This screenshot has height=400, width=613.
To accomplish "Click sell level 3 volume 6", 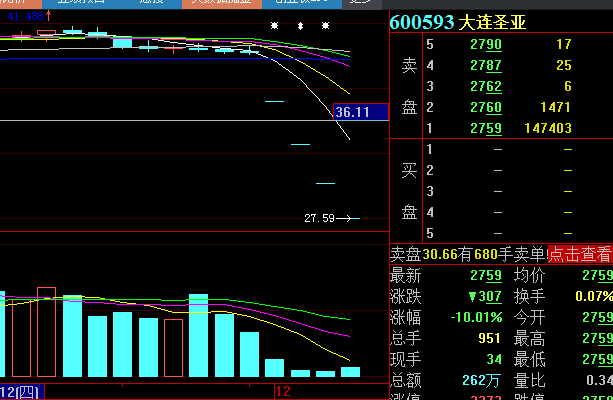I will pyautogui.click(x=568, y=86).
